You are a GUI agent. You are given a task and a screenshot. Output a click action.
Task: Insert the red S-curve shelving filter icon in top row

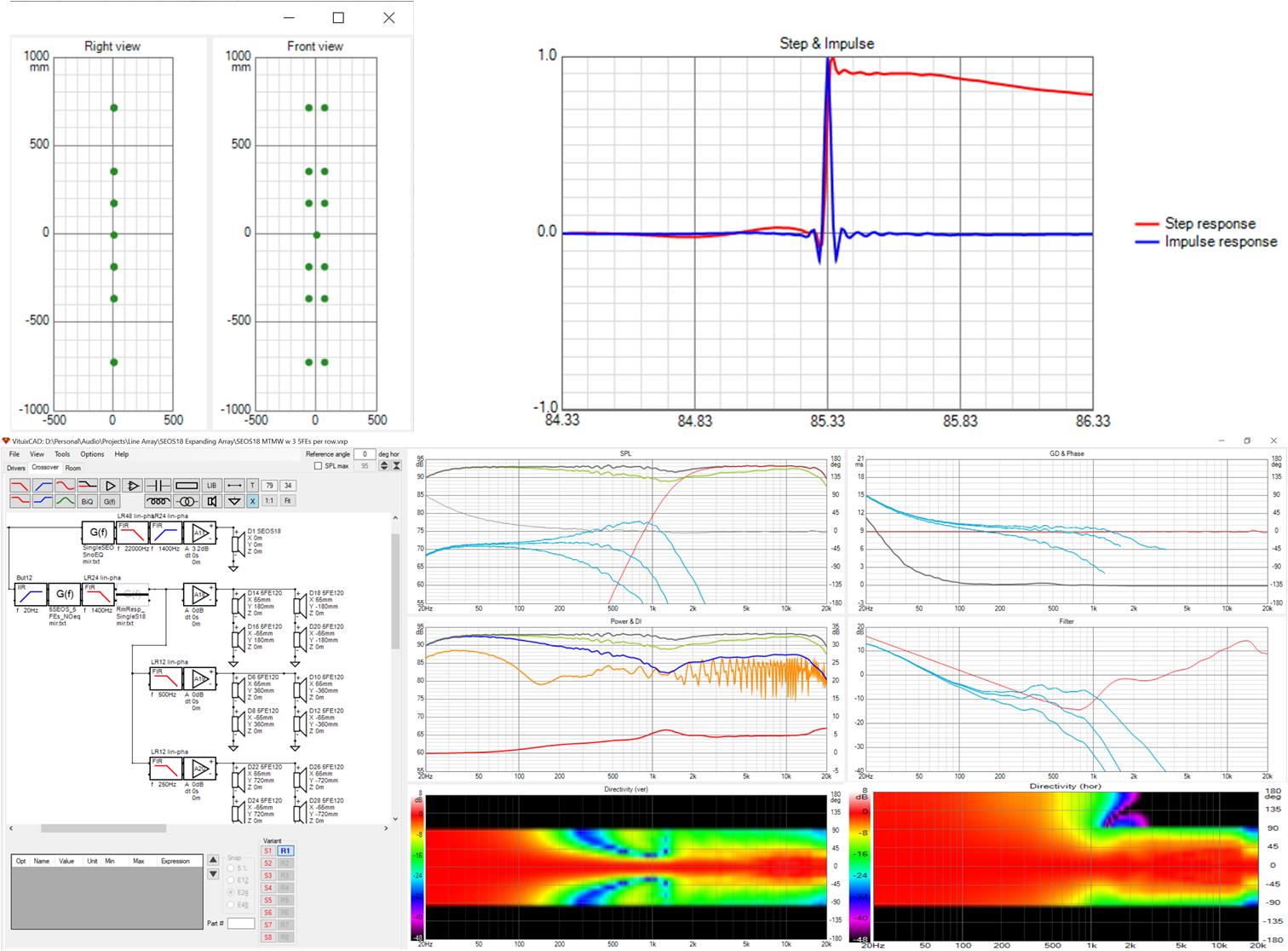coord(65,486)
